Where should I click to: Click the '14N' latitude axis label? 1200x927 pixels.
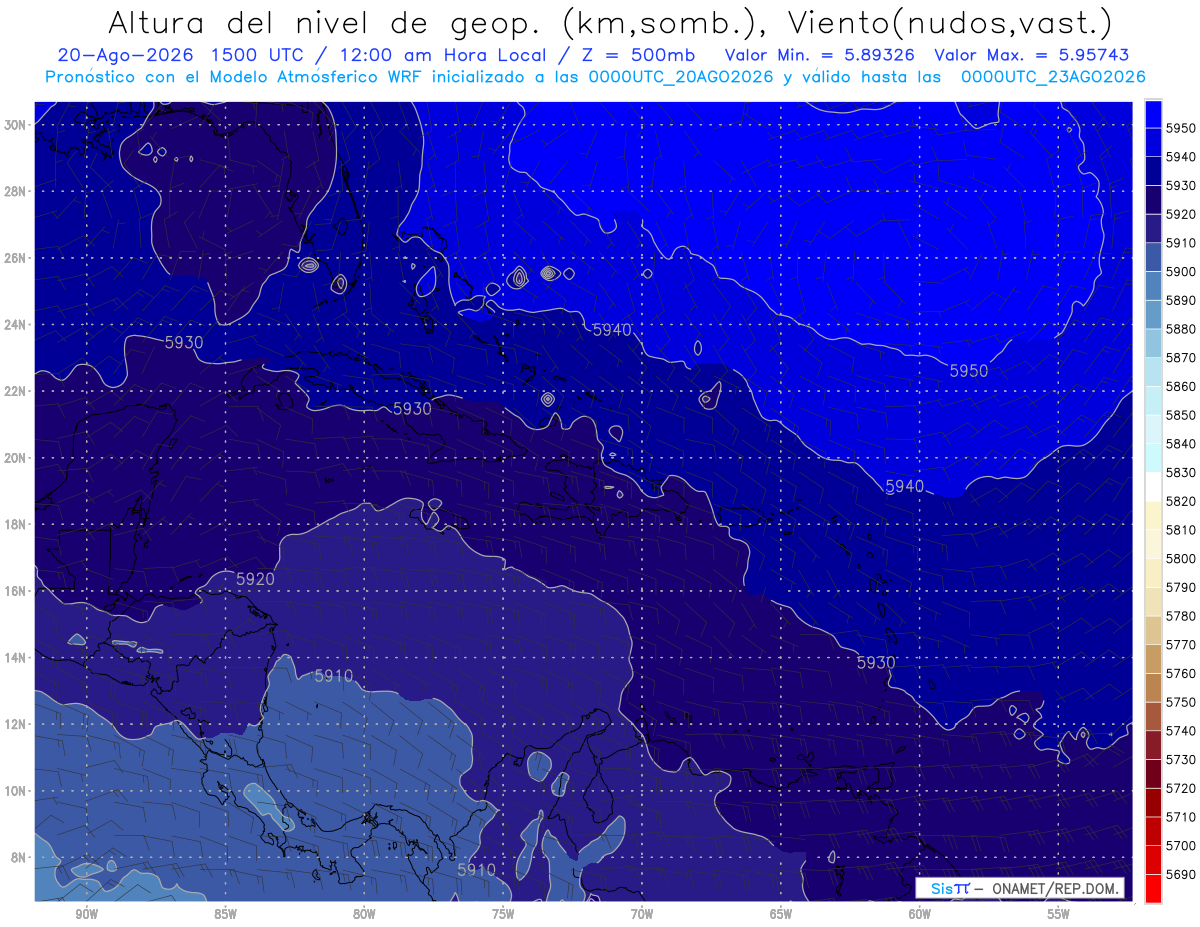coord(17,657)
